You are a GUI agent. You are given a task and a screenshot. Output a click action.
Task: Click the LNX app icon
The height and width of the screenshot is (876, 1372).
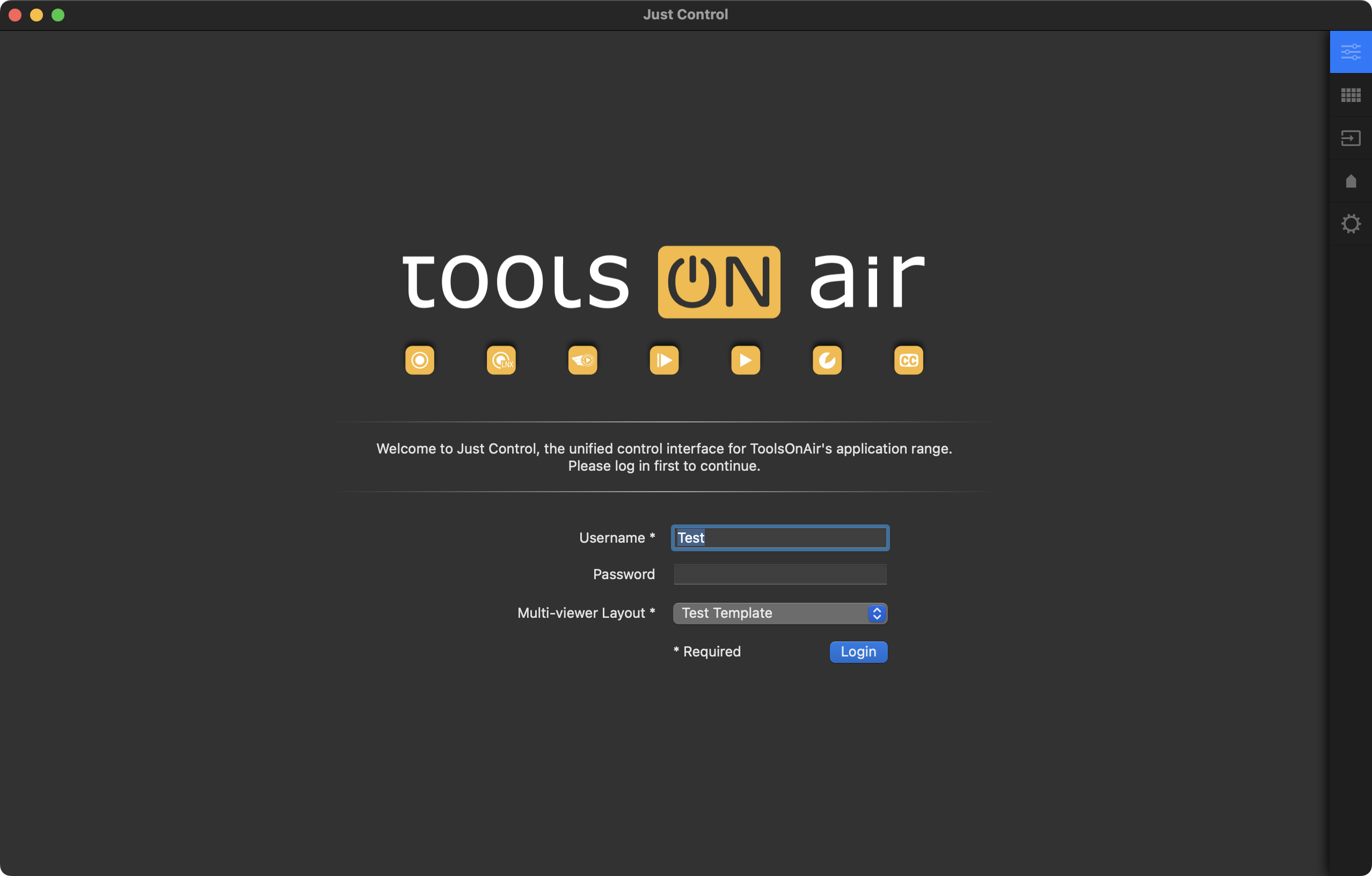coord(501,360)
